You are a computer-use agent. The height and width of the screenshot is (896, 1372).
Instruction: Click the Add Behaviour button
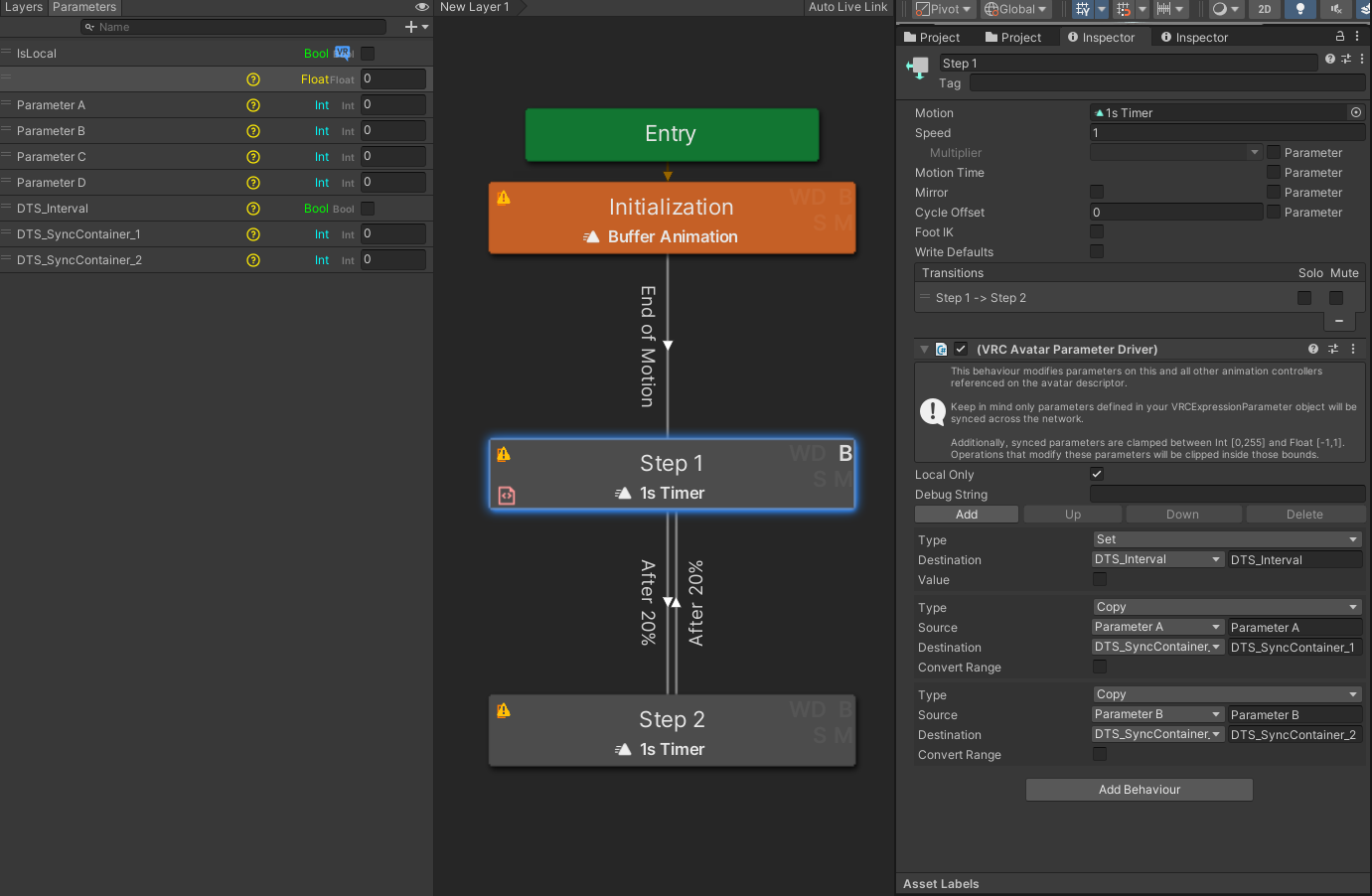coord(1140,790)
